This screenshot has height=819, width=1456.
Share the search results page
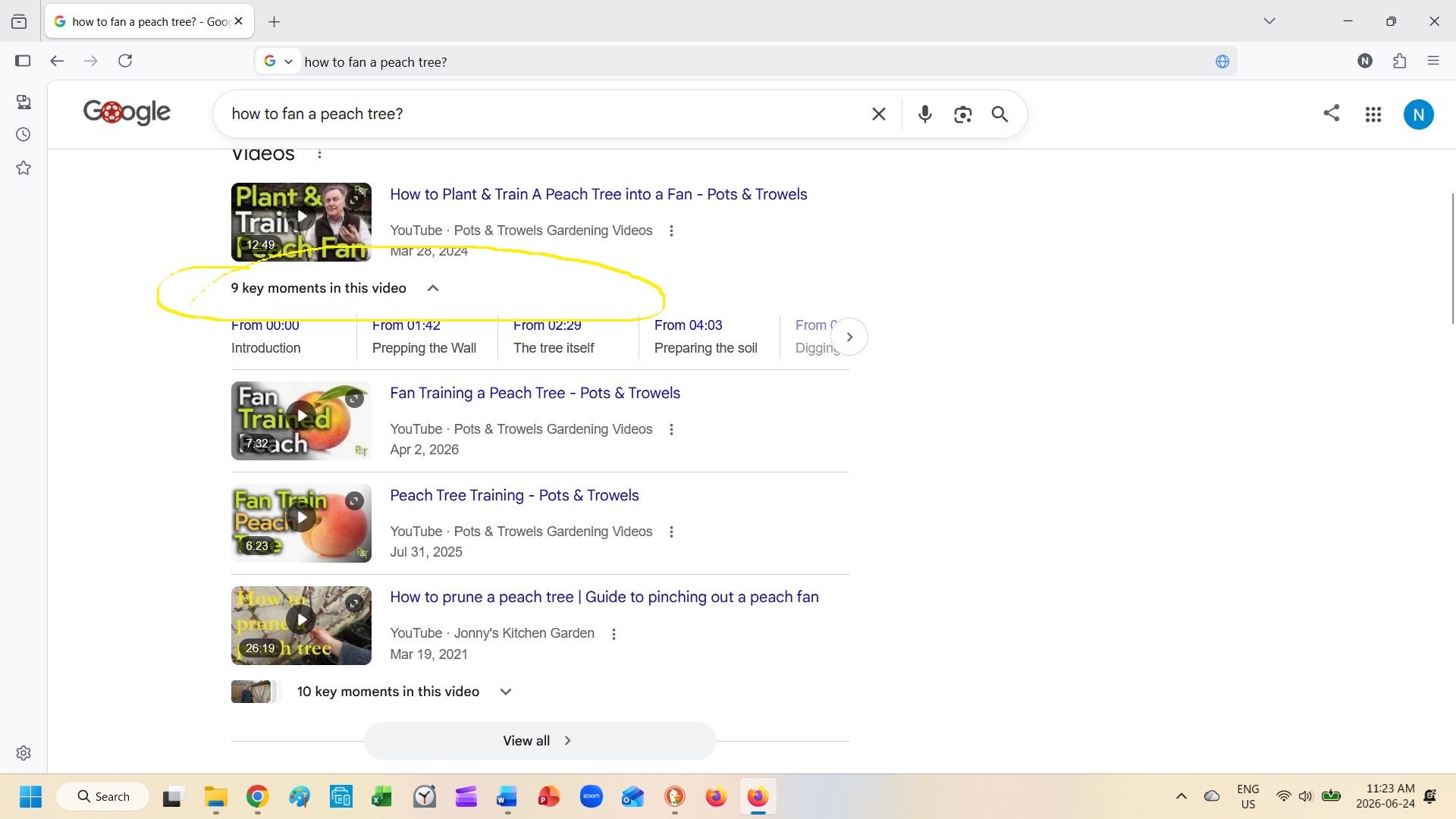[x=1332, y=113]
